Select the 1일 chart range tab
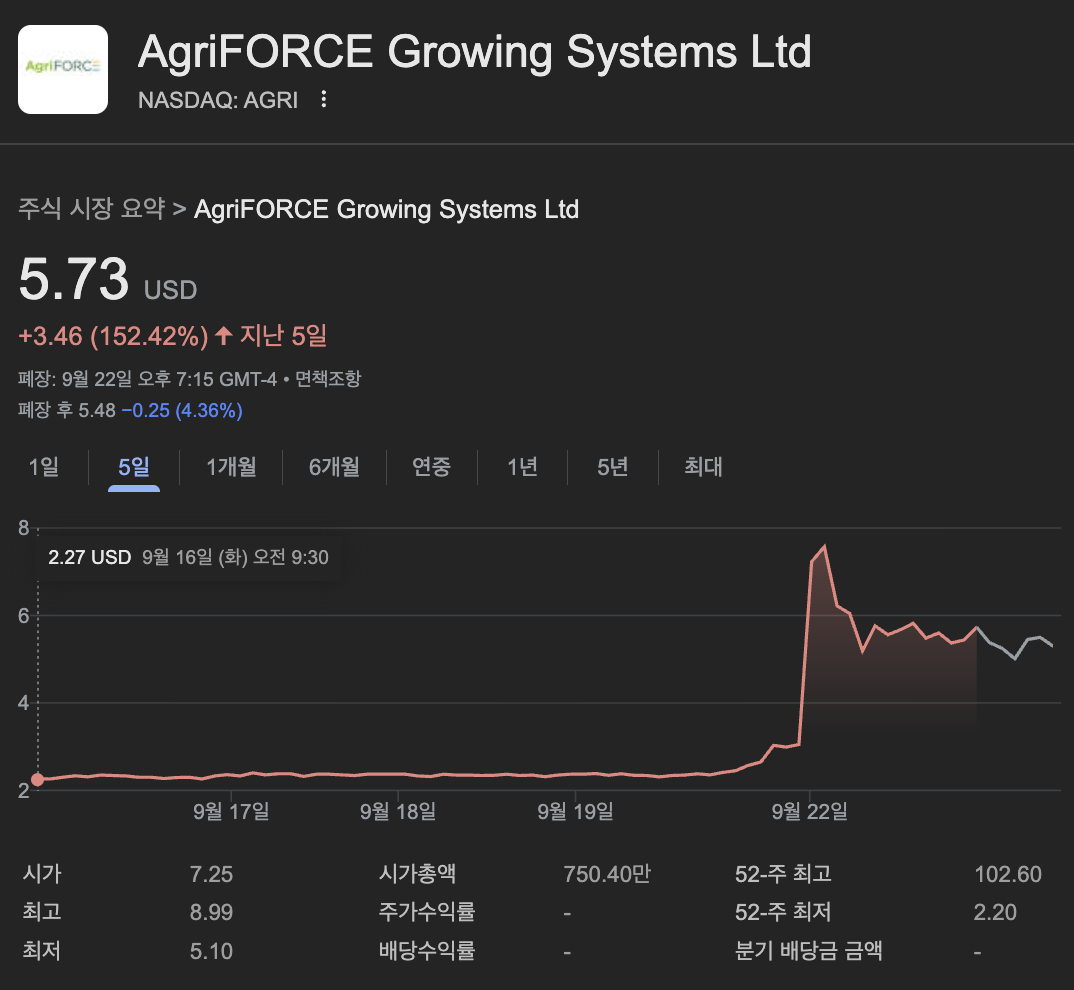 pos(44,467)
